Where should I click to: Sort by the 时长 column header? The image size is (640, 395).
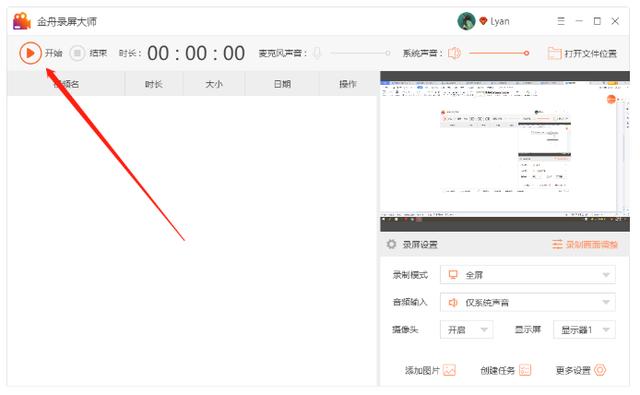(154, 84)
